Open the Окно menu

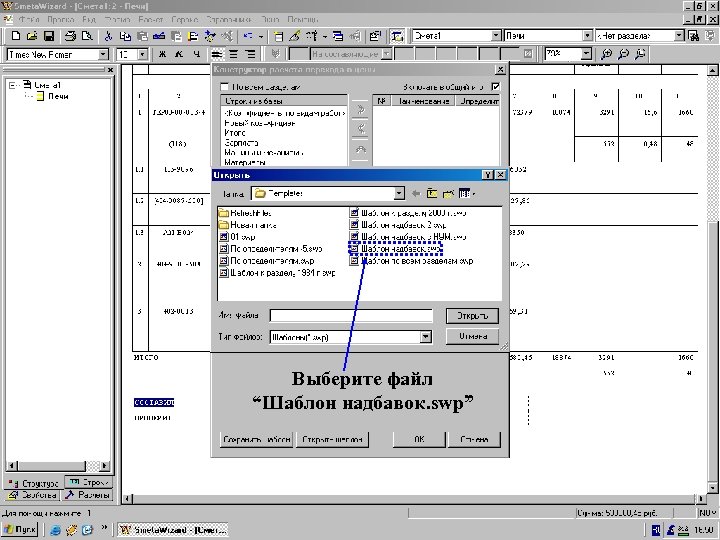[270, 19]
